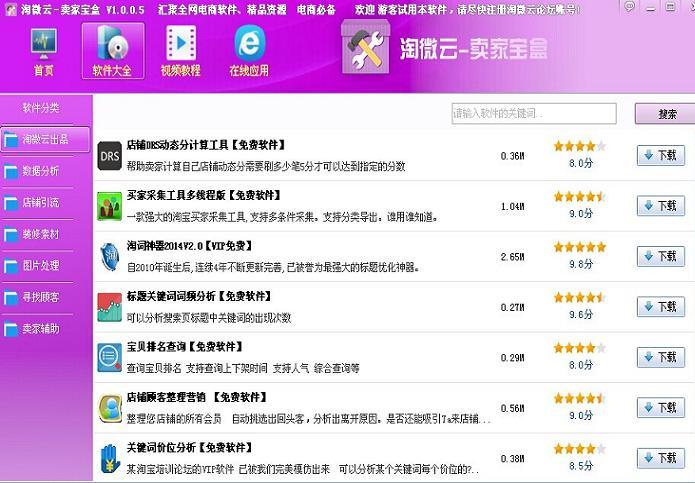Download 店铺DRS动态分计算工具
This screenshot has width=695, height=483.
point(660,155)
